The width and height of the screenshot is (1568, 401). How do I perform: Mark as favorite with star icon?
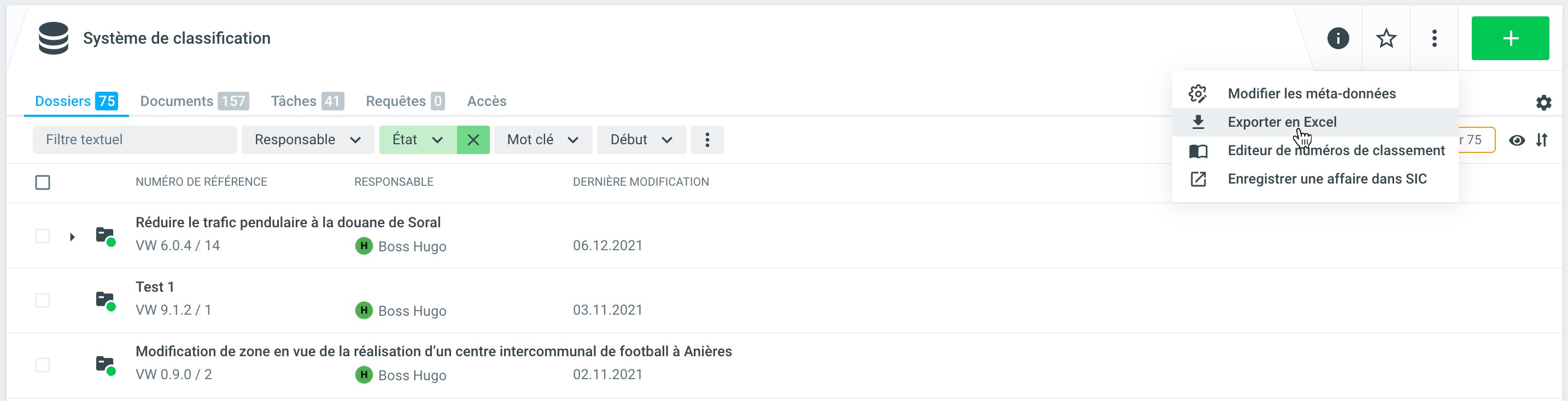(x=1385, y=38)
